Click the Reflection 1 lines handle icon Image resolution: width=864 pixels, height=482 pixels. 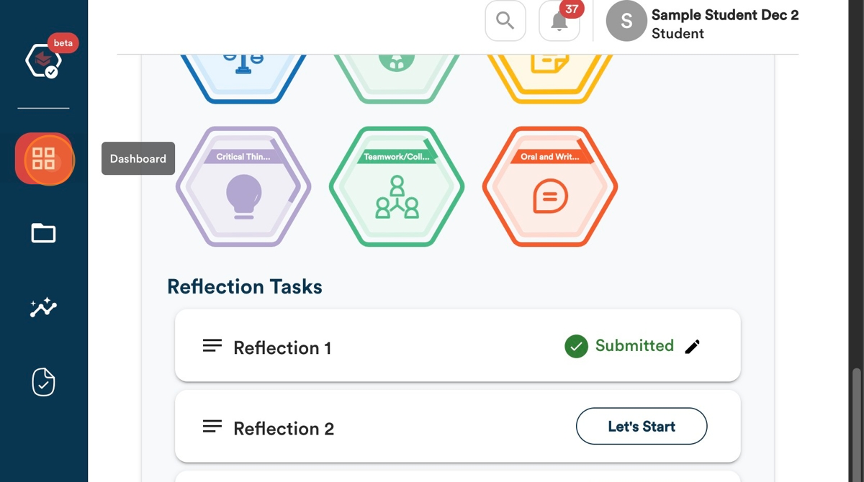tap(212, 346)
